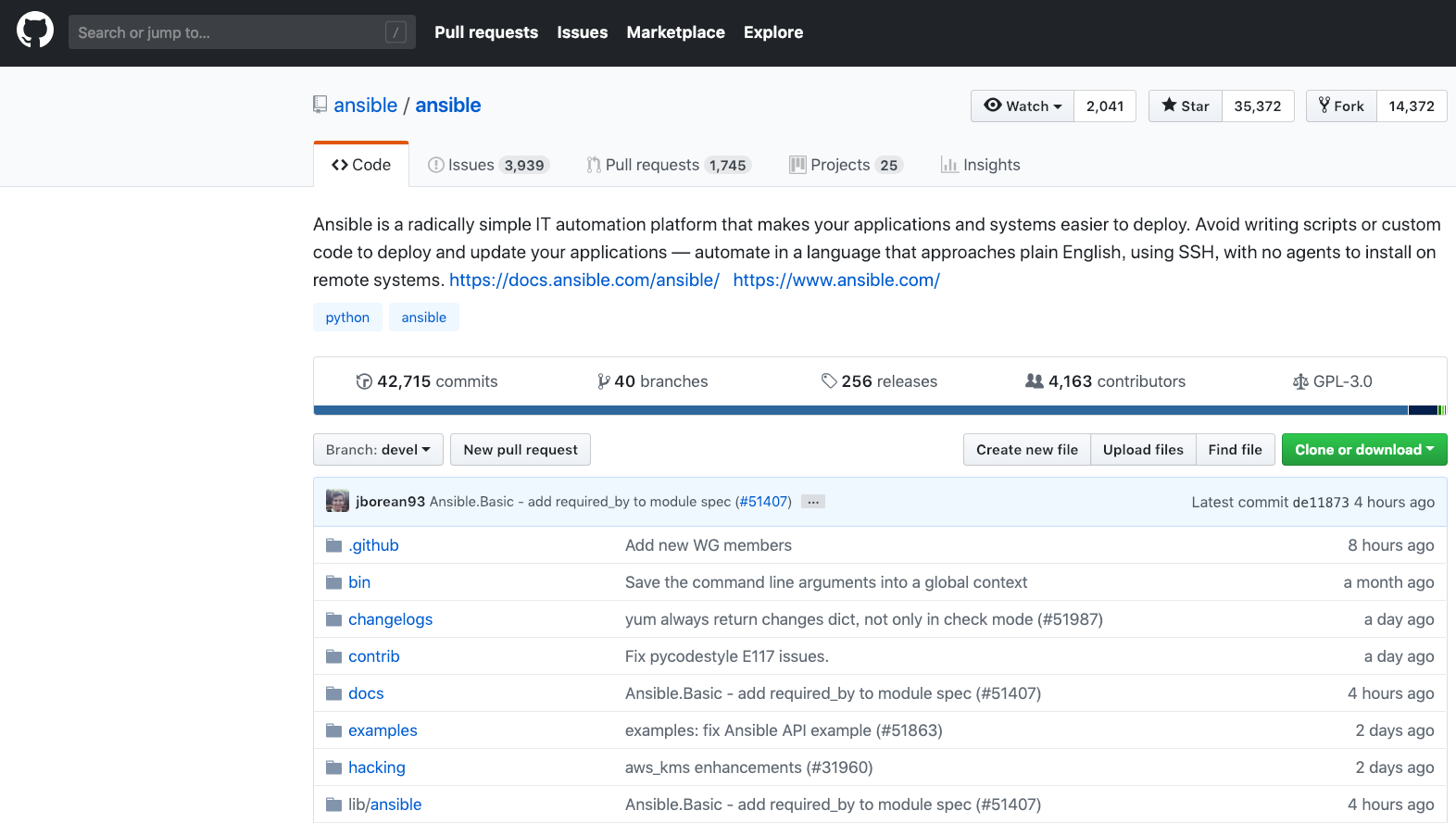The image size is (1456, 823).
Task: Switch to the Issues tab
Action: (x=488, y=165)
